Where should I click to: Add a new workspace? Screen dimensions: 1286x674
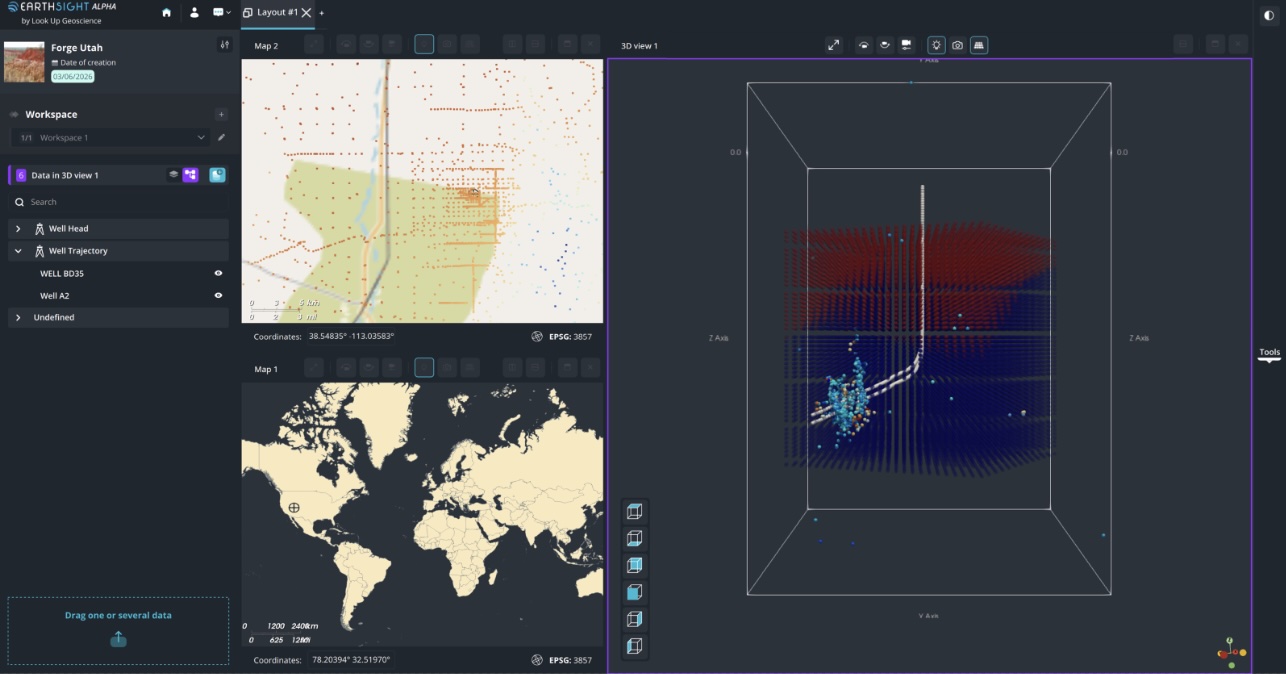221,114
